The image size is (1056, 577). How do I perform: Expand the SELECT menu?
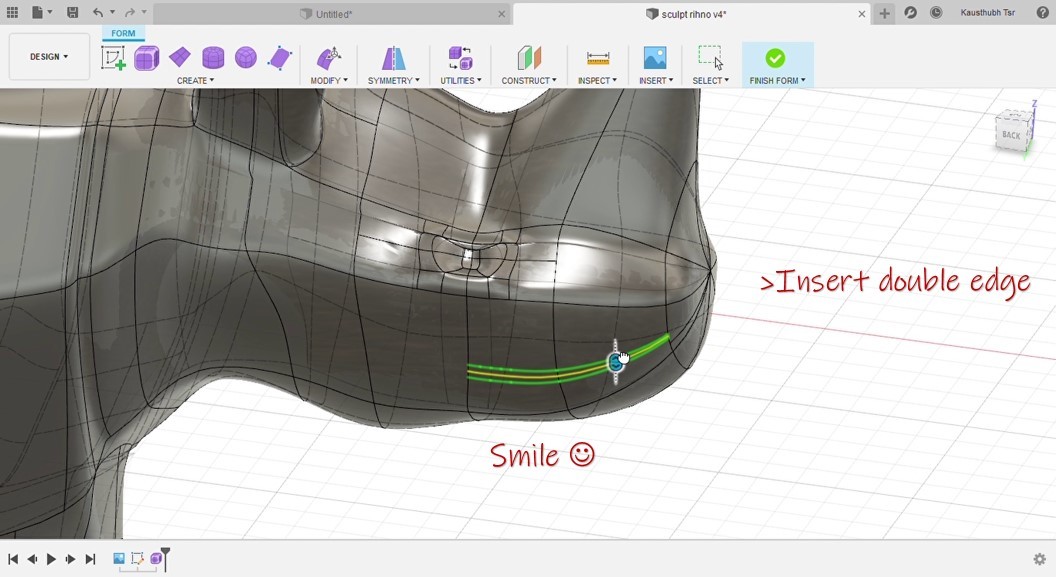pos(711,81)
